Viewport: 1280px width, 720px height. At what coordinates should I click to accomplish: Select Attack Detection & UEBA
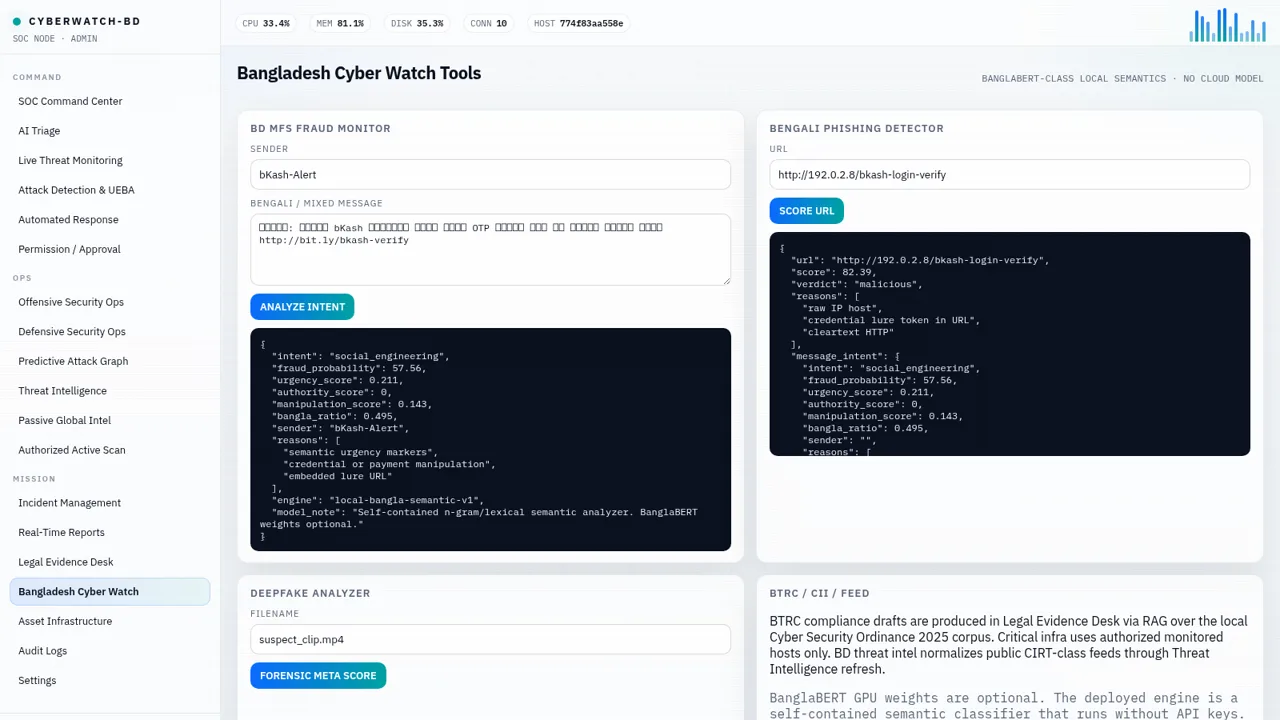[110, 190]
